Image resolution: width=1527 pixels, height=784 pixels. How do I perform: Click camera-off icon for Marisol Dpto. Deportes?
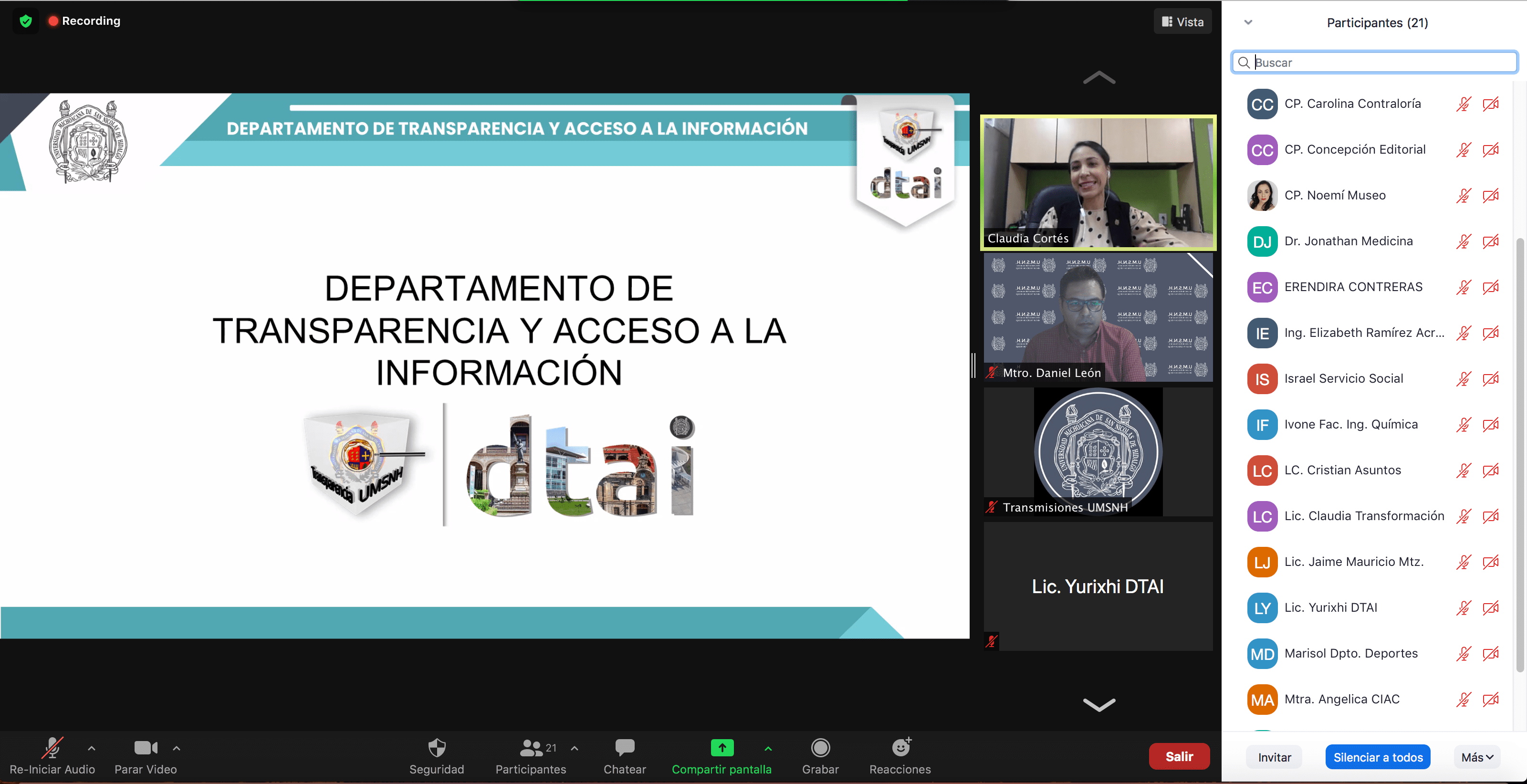pos(1491,654)
